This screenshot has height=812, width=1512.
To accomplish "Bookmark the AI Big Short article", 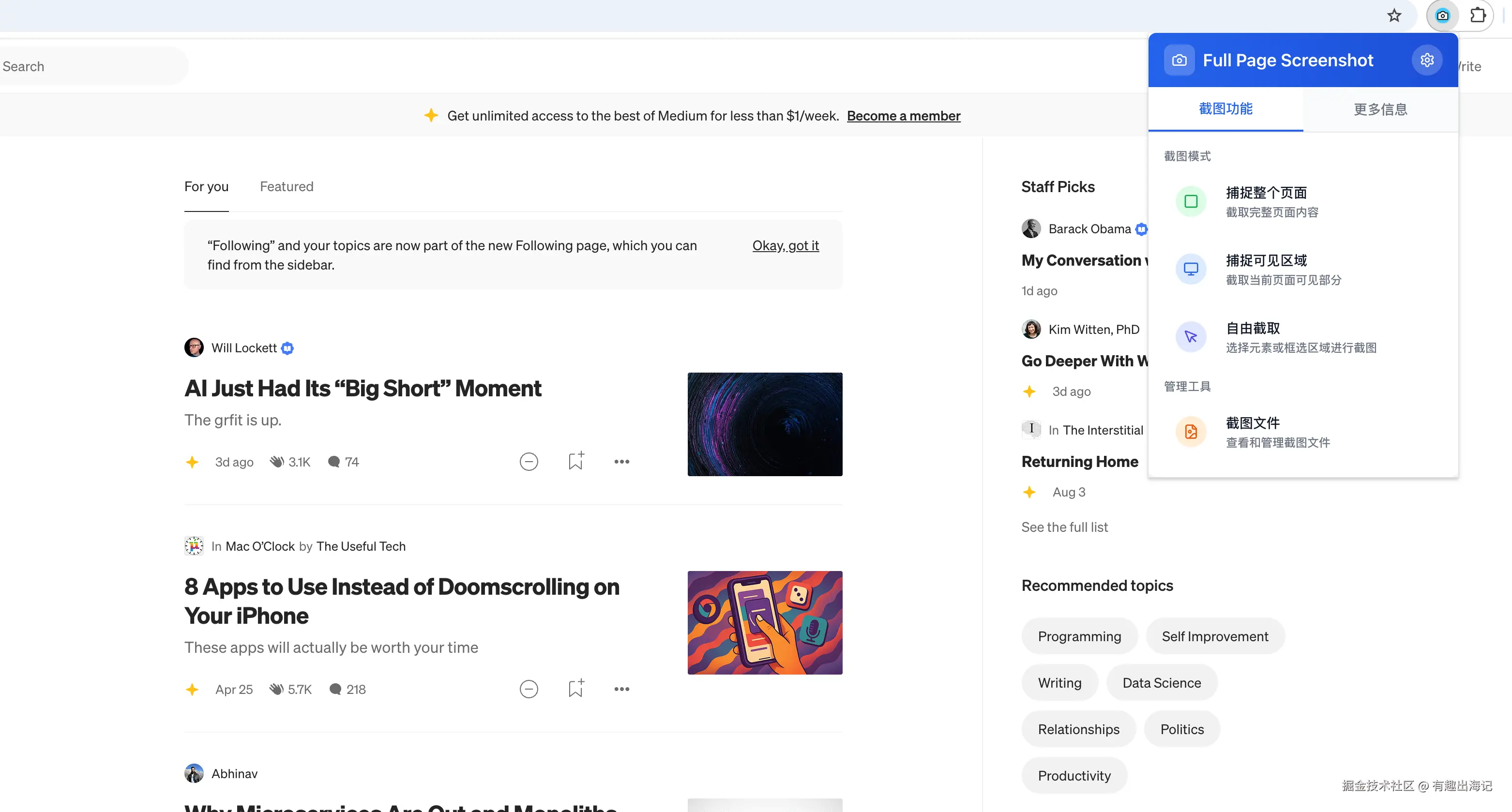I will pyautogui.click(x=576, y=461).
